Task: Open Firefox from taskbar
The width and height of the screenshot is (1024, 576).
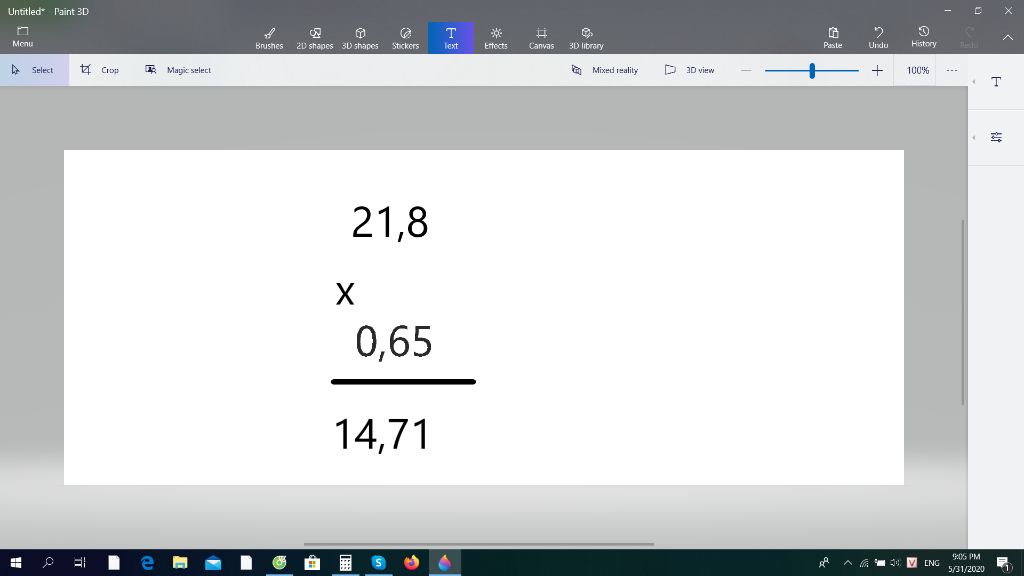Action: [411, 562]
